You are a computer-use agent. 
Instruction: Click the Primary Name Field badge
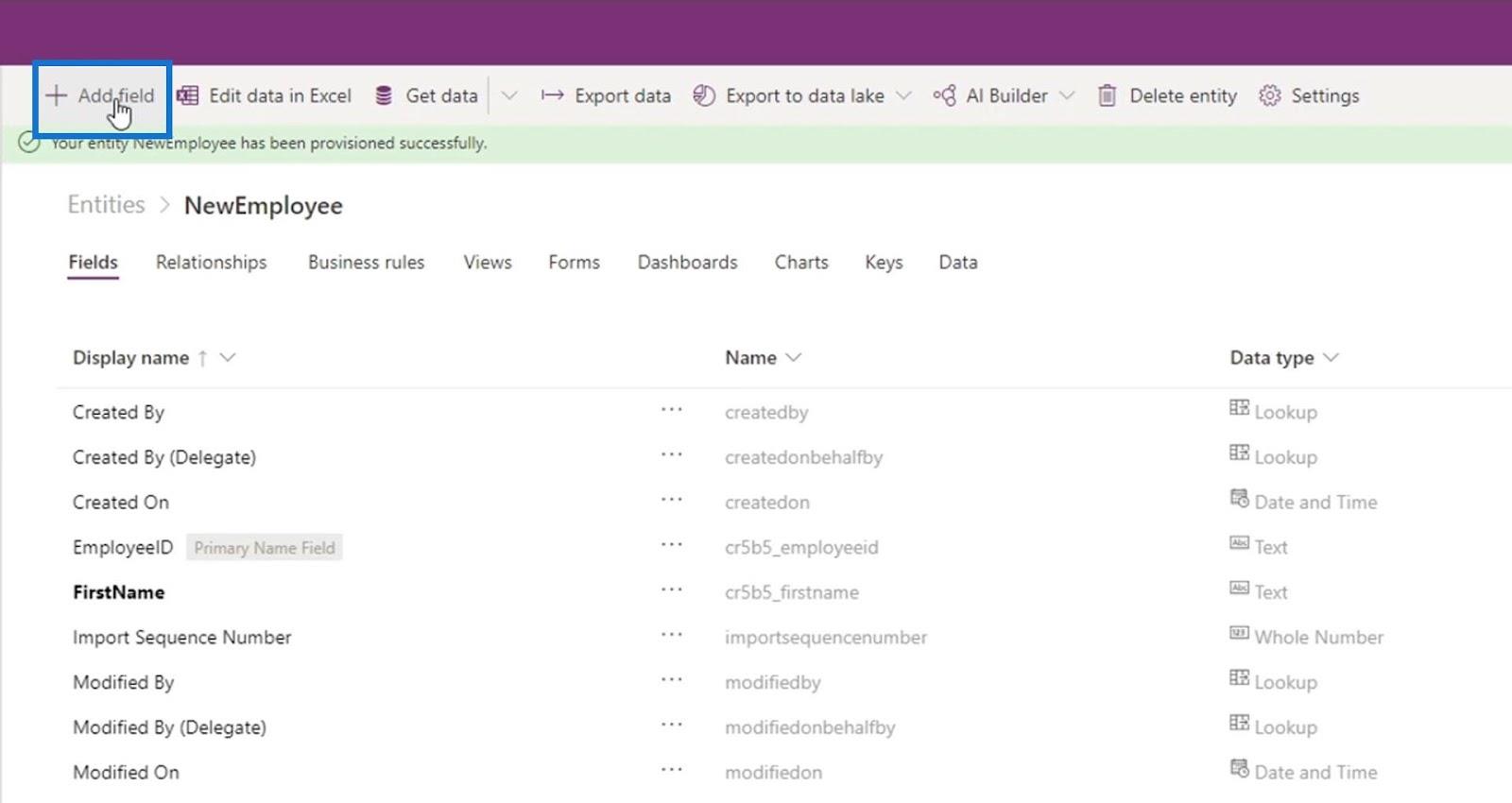[265, 548]
